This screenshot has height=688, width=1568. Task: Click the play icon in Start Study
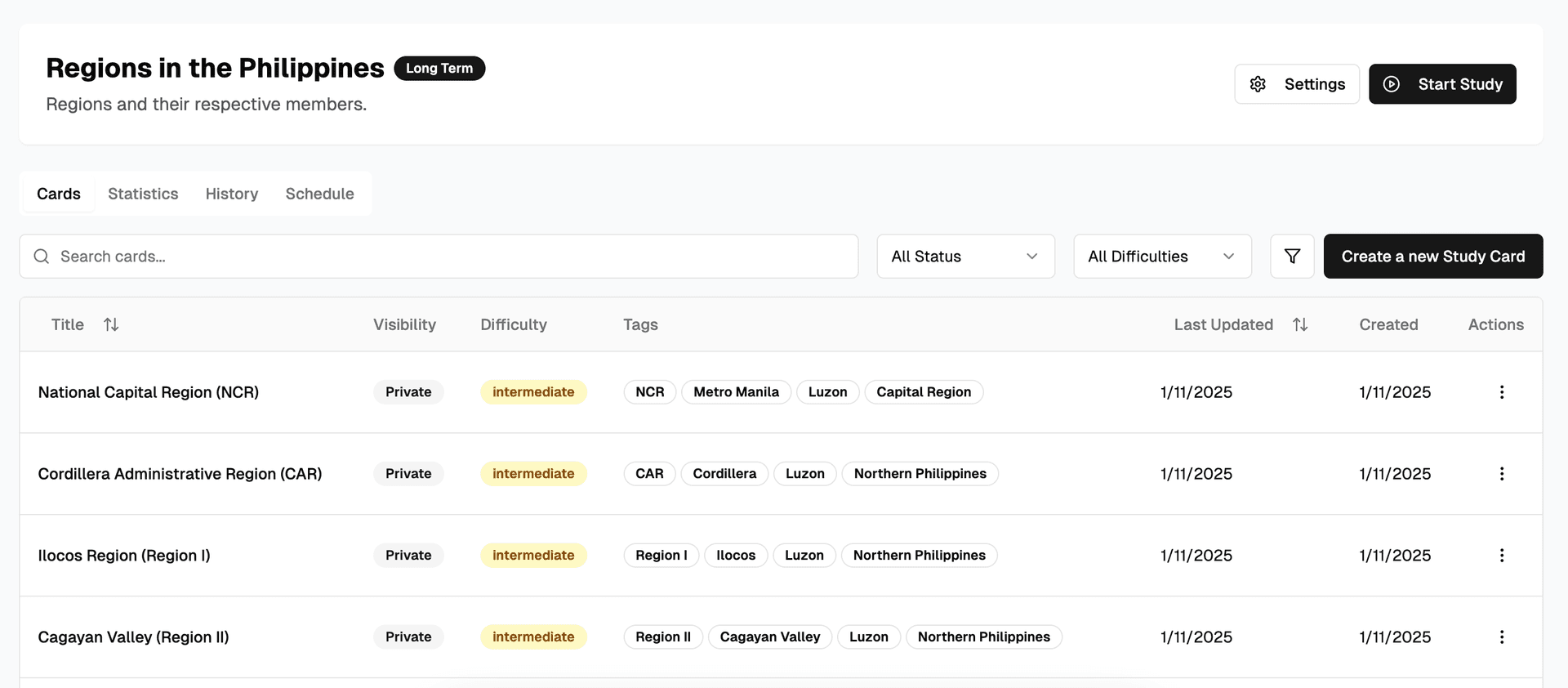[1392, 84]
